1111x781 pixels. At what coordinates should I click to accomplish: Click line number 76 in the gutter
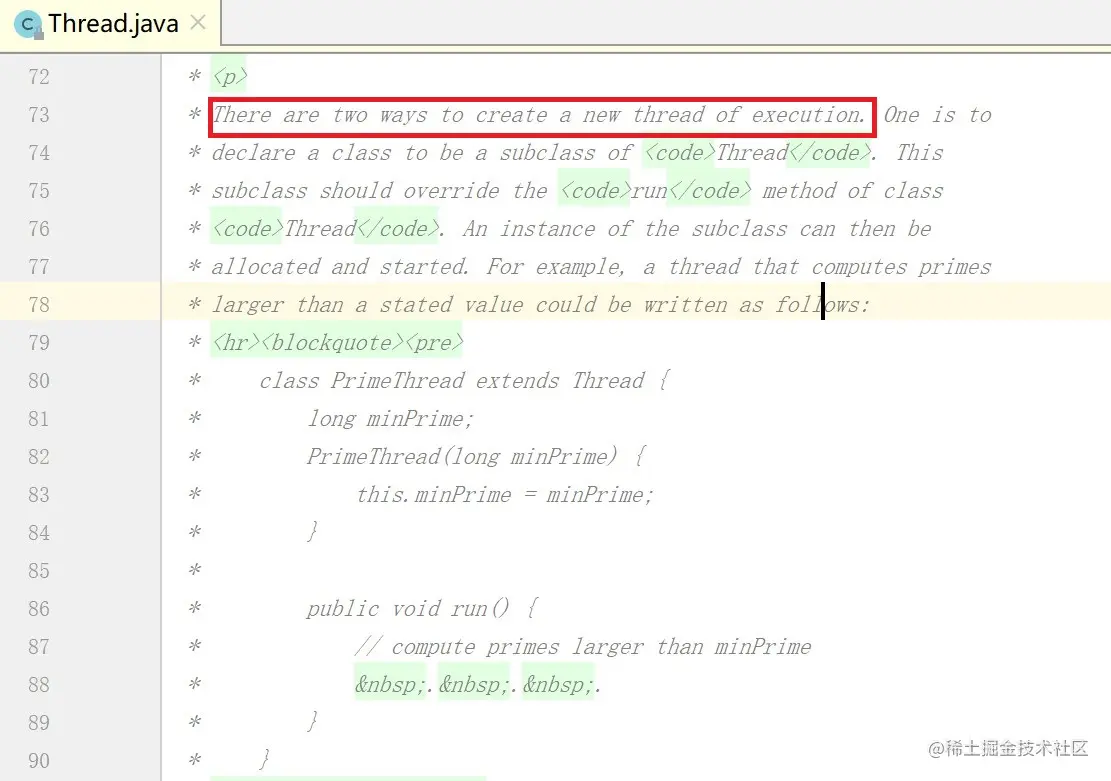39,229
